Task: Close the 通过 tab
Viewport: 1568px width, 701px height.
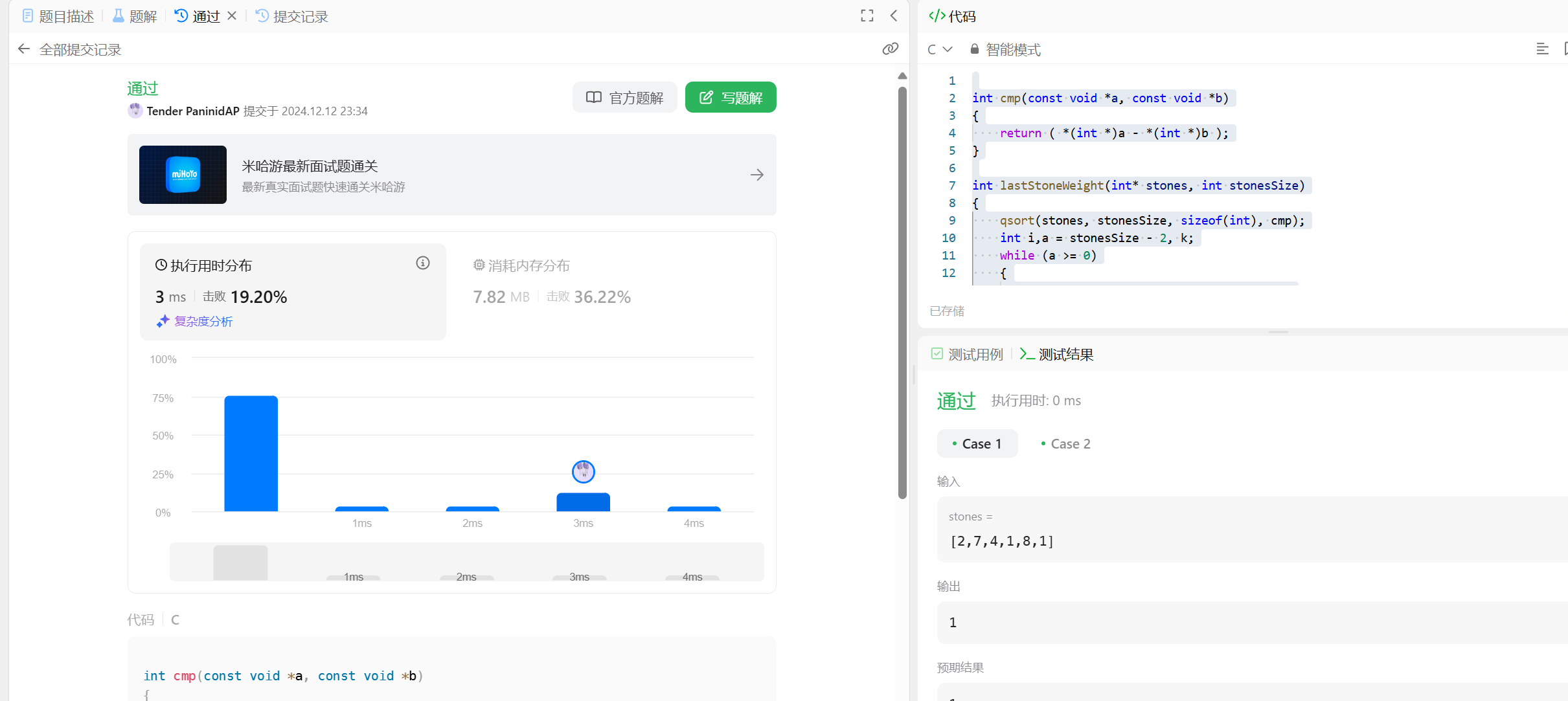Action: click(x=232, y=16)
